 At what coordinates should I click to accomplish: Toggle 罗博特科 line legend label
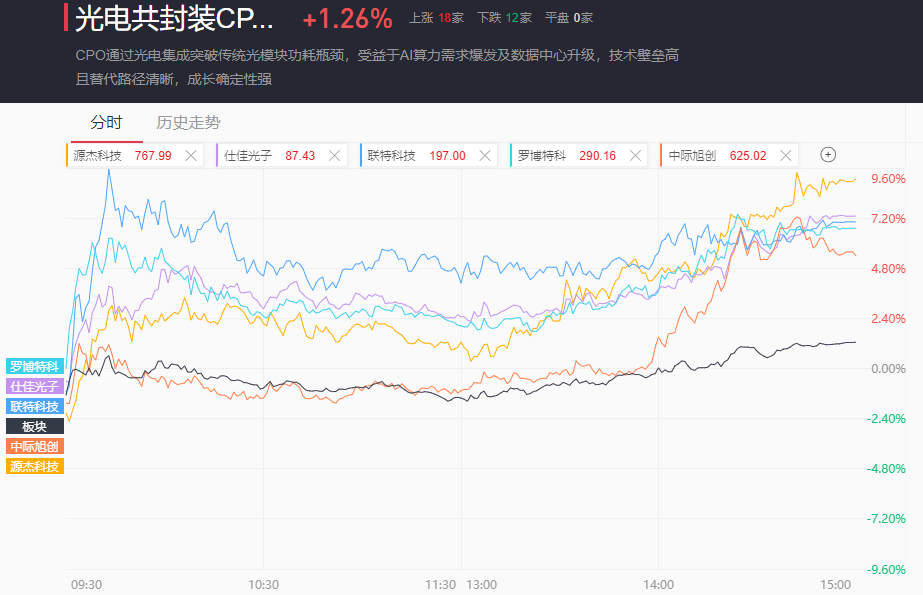click(35, 366)
